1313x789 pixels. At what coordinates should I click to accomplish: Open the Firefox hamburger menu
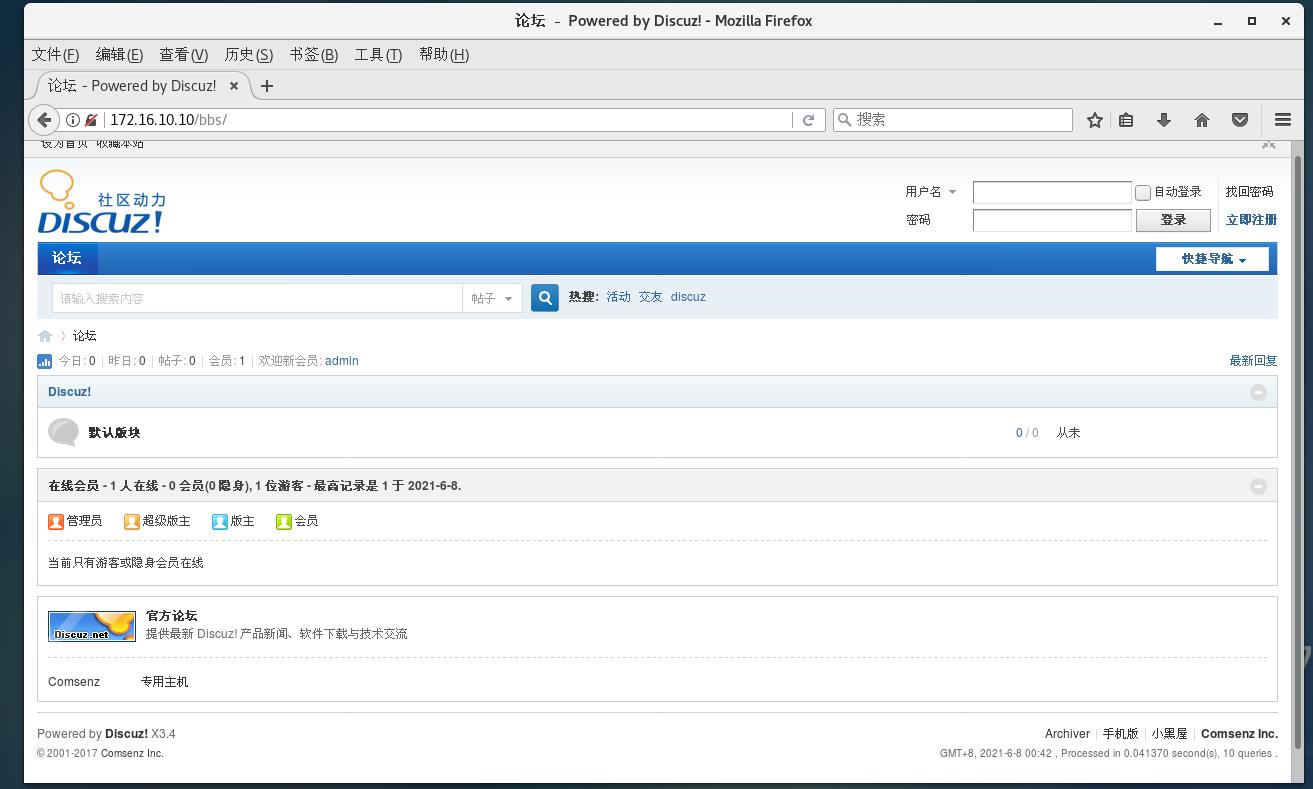[x=1283, y=120]
